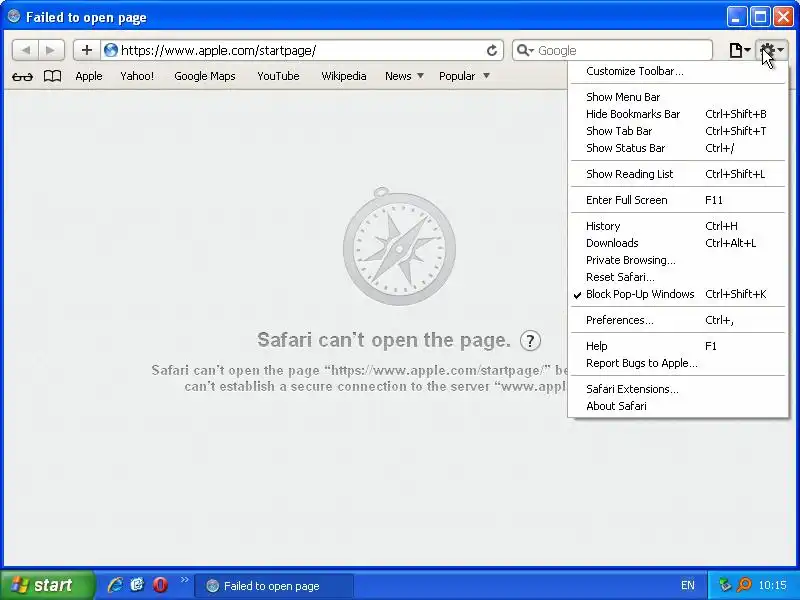Expand the Popular bookmarks folder

tap(464, 76)
